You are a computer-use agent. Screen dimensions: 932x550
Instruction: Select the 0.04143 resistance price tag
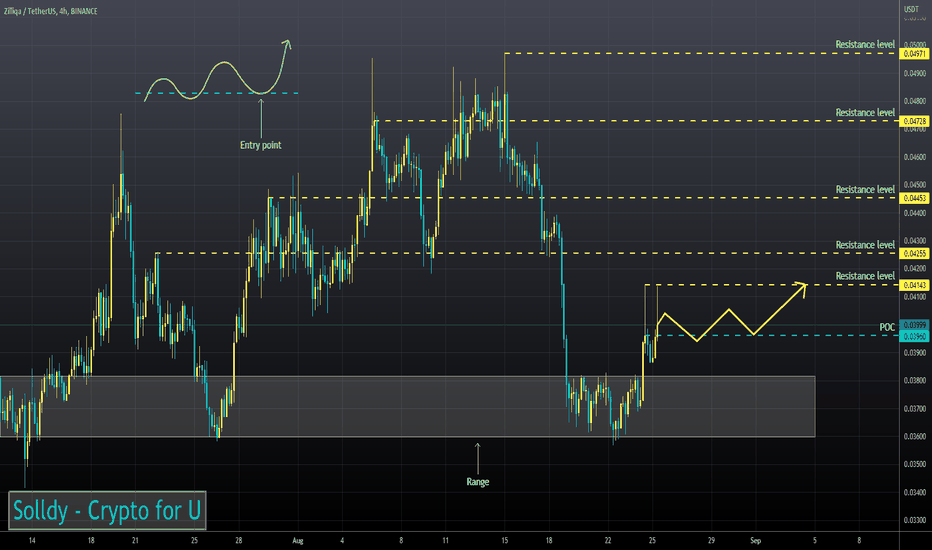(x=914, y=285)
